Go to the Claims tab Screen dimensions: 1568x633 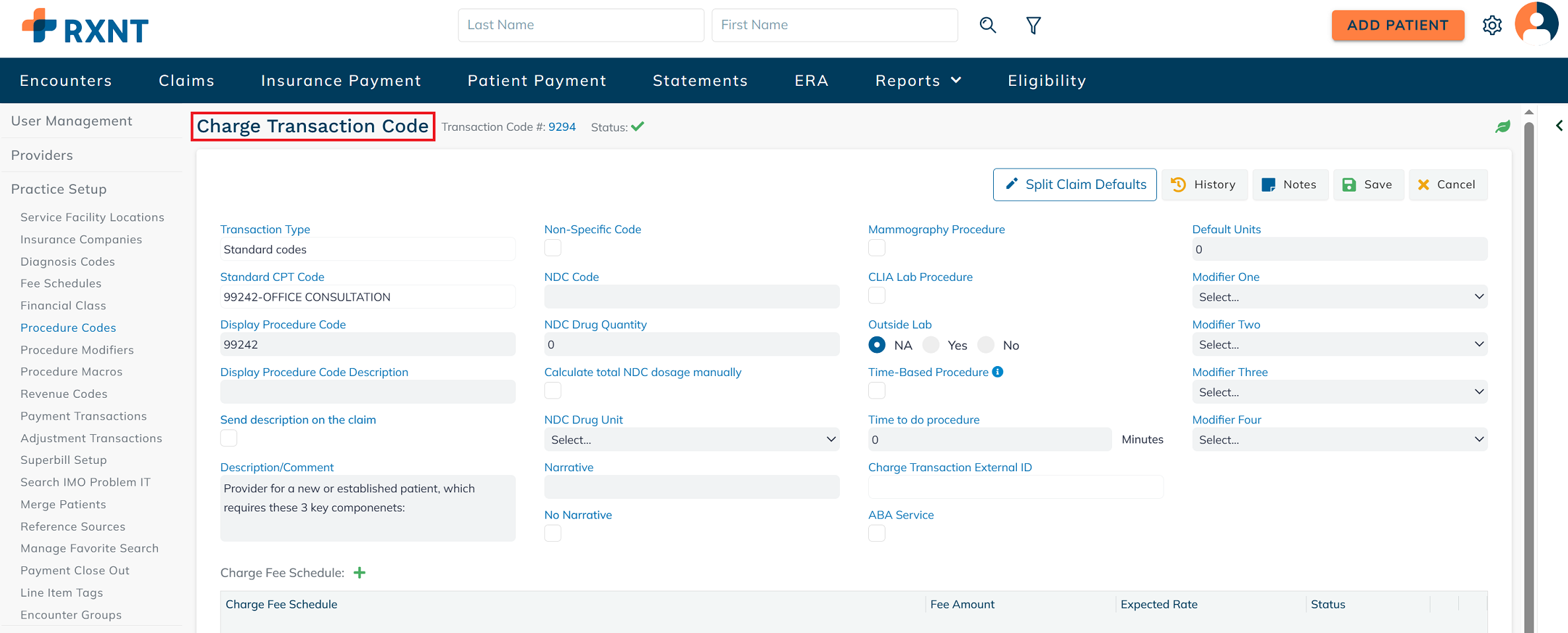(x=186, y=81)
